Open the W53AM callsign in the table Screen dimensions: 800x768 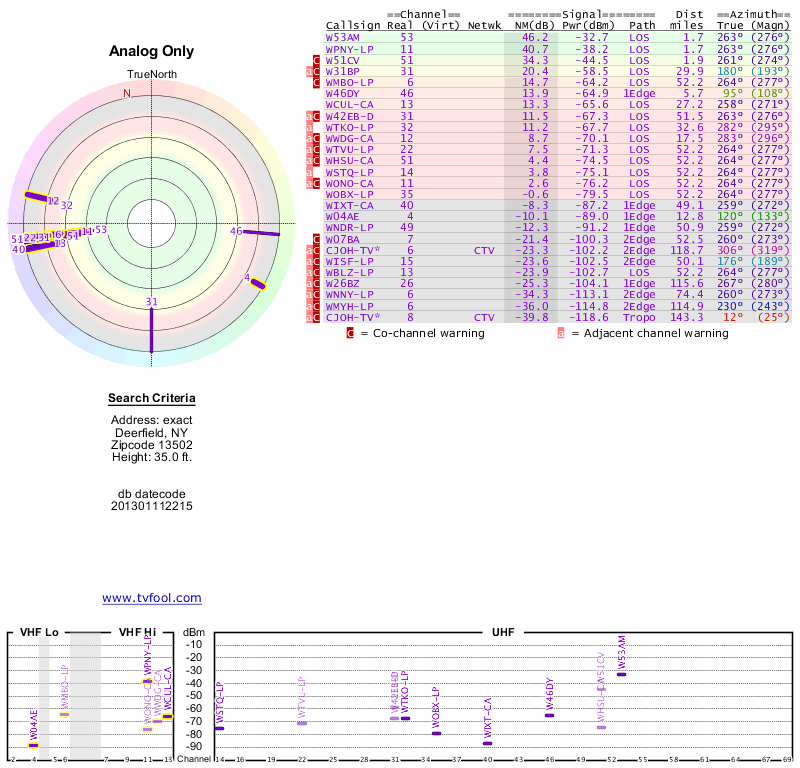coord(342,37)
